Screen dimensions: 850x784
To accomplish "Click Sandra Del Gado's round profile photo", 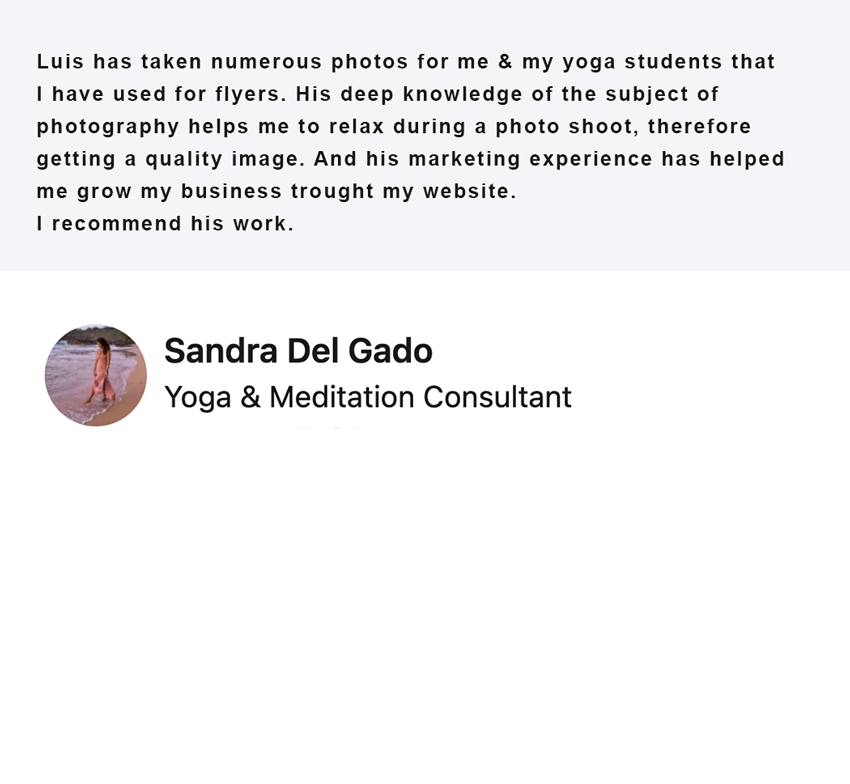I will (x=96, y=375).
